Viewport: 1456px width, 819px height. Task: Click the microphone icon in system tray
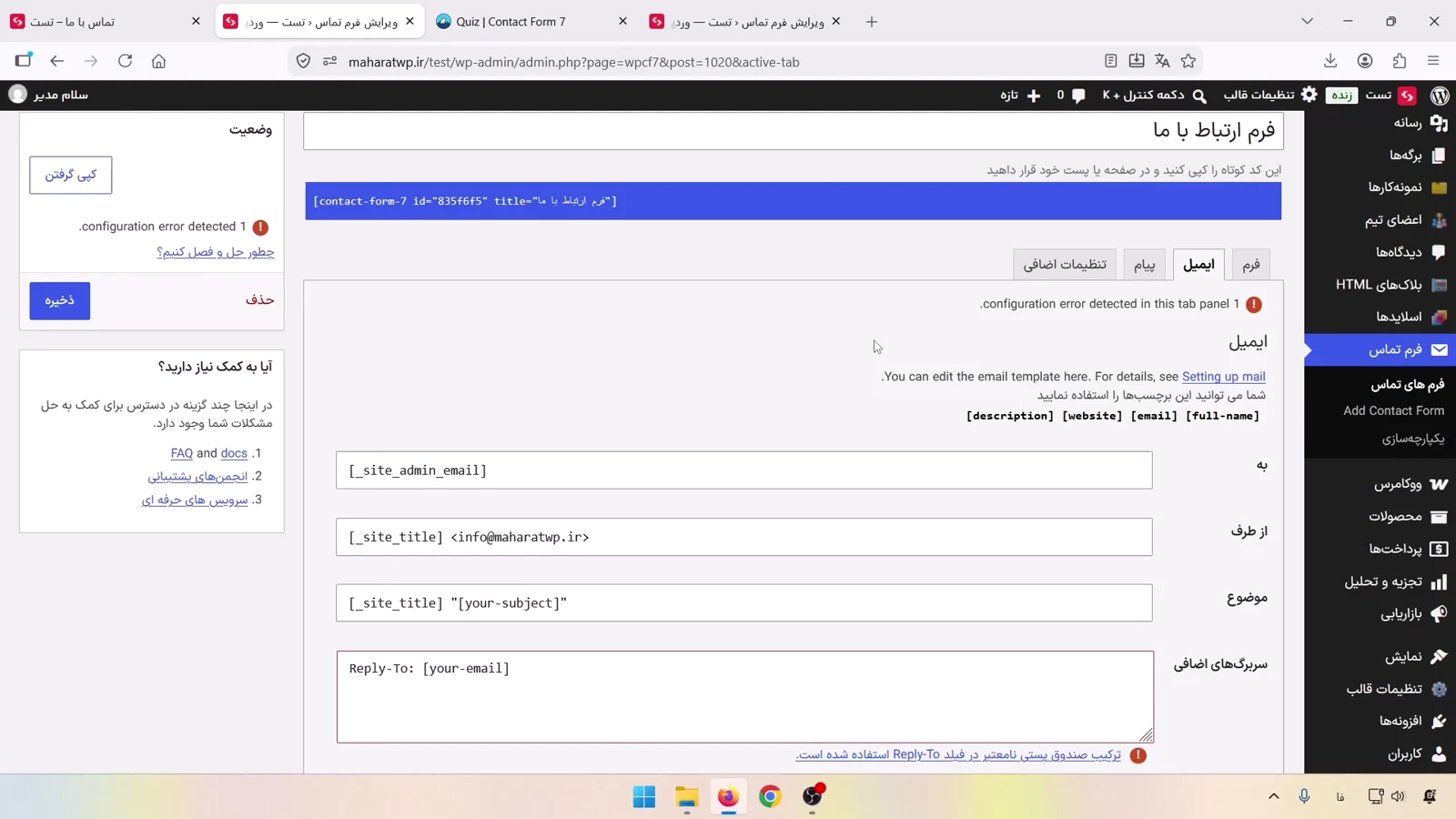1304,796
